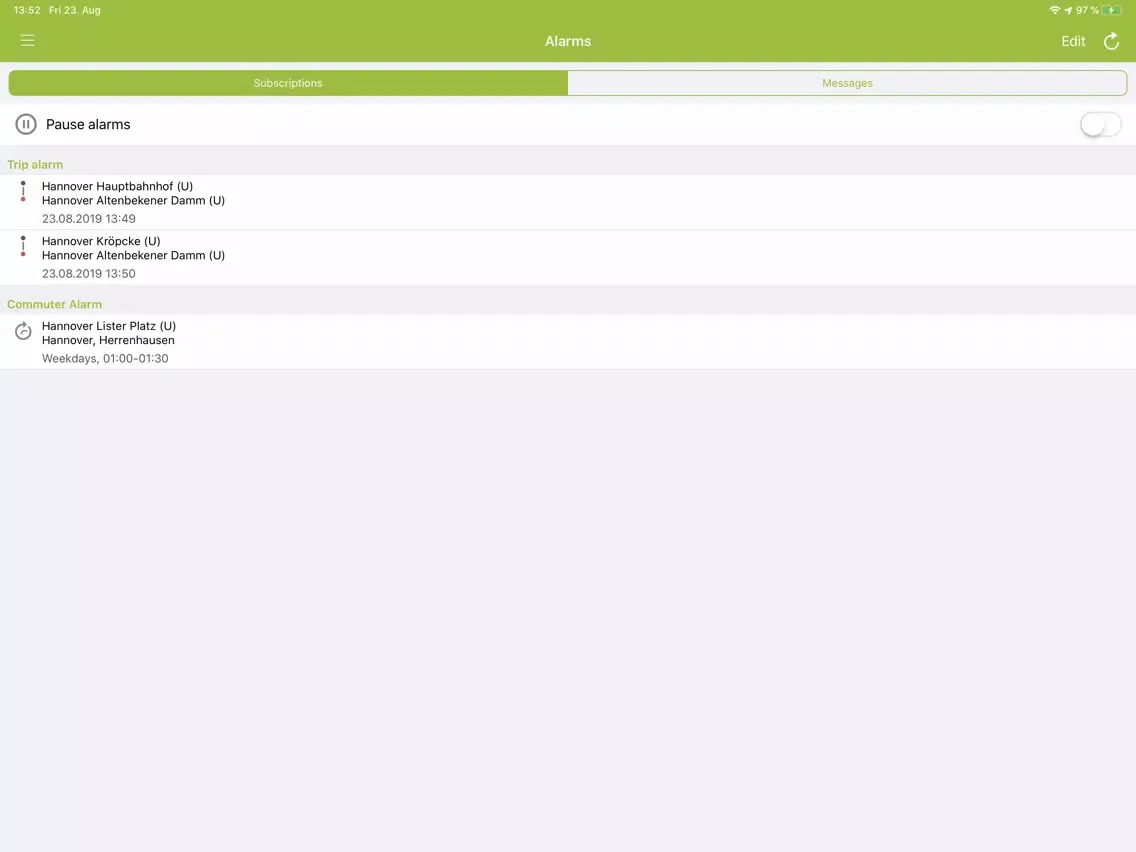Click the Trip alarm section header
1136x852 pixels.
tap(35, 164)
